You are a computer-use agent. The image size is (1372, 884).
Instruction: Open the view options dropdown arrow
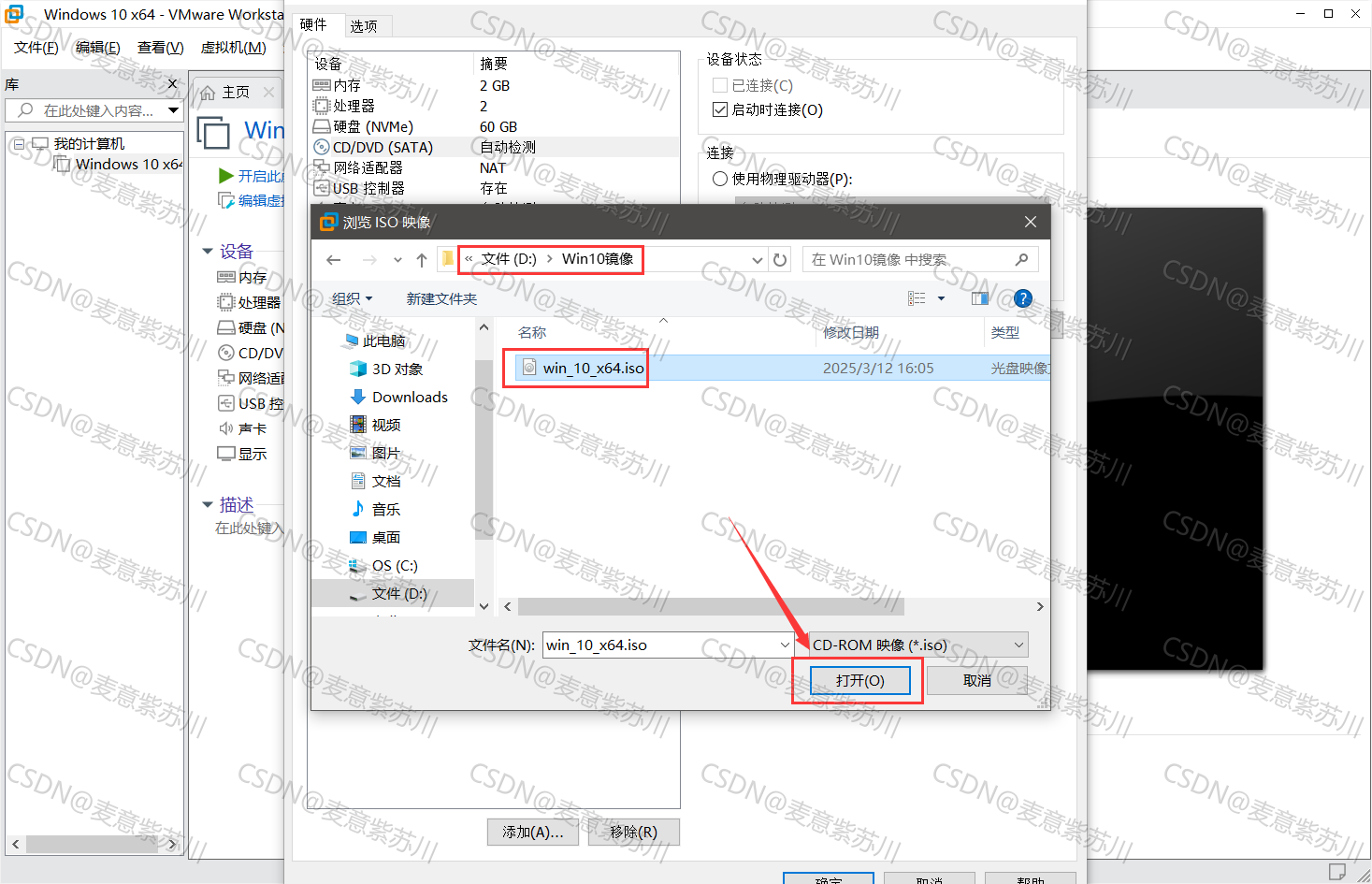click(941, 298)
